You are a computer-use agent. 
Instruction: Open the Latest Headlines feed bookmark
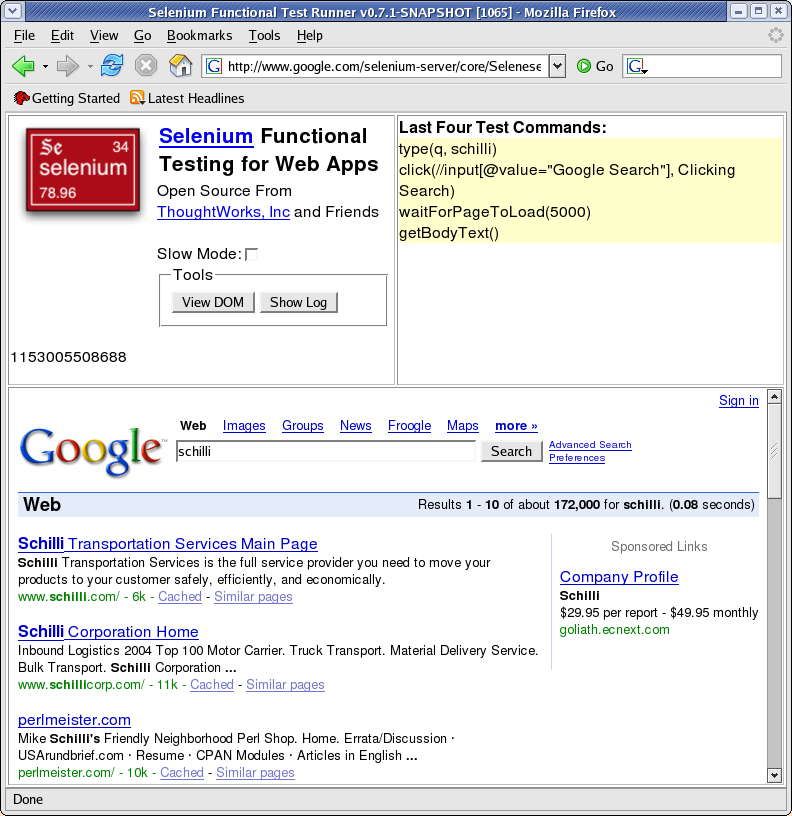(187, 98)
